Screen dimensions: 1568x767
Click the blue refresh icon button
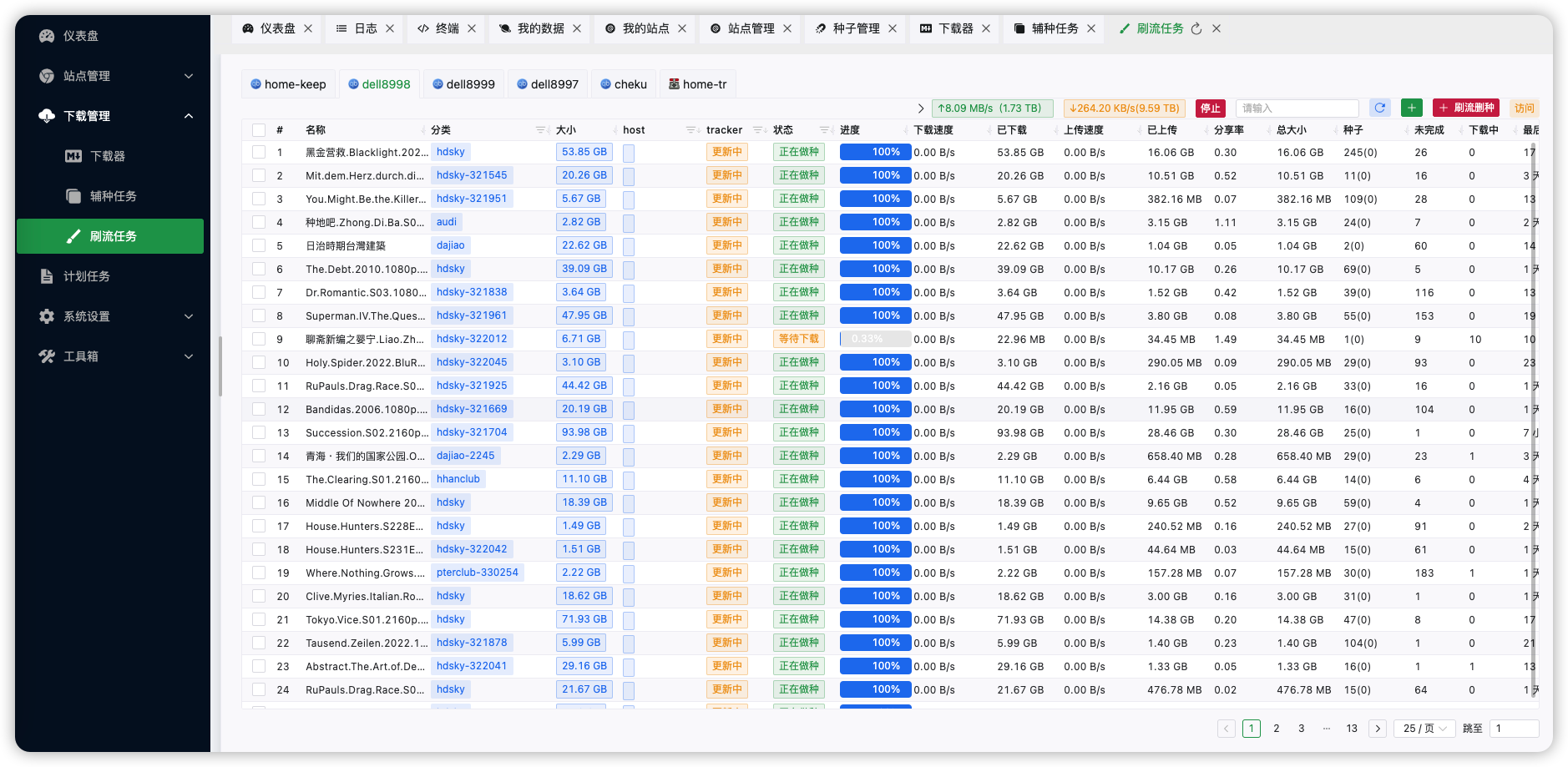(x=1380, y=108)
